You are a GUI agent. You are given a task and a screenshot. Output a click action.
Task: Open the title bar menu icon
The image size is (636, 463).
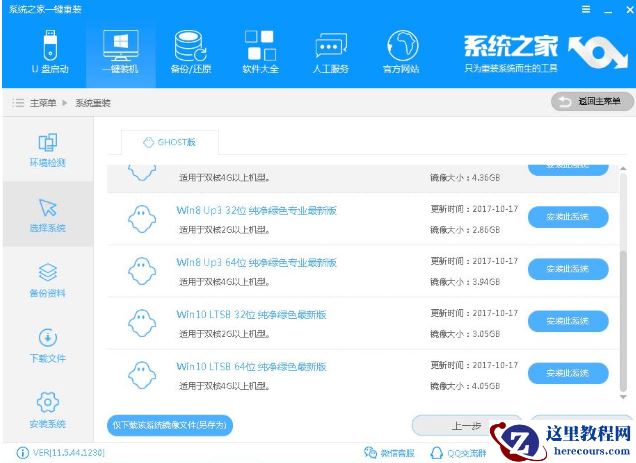pos(586,9)
